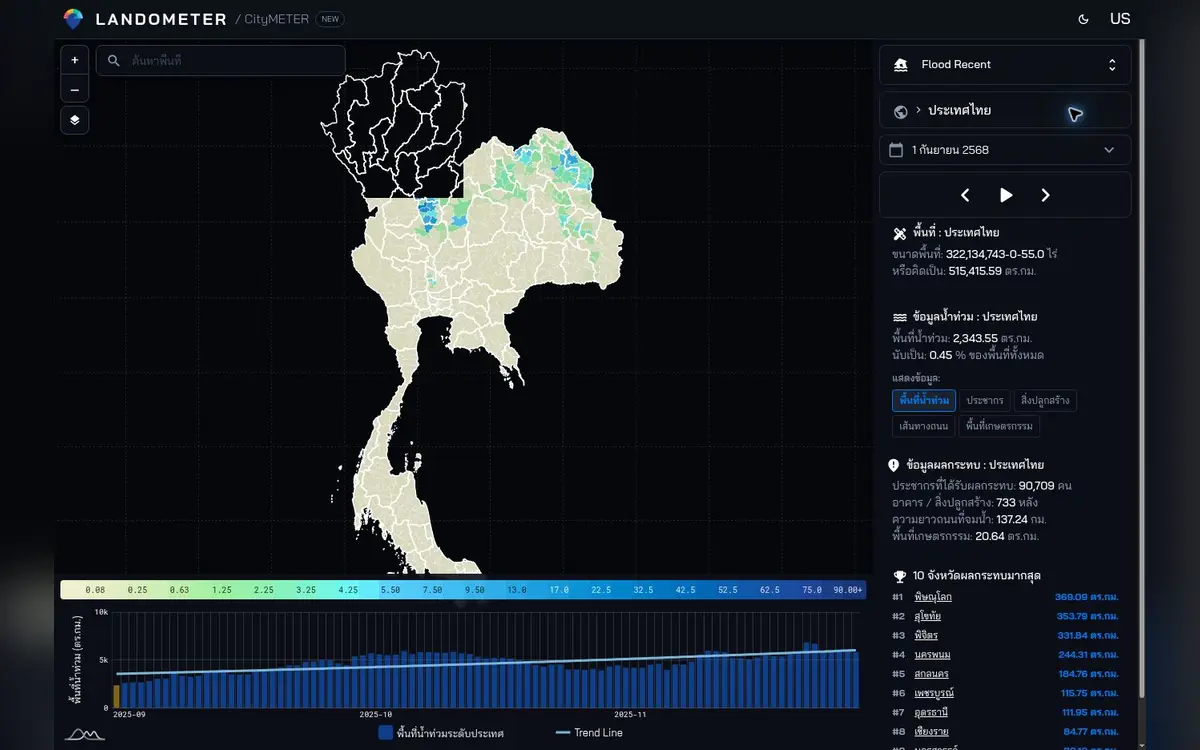Click the flood house icon
This screenshot has width=1200, height=750.
(x=901, y=65)
